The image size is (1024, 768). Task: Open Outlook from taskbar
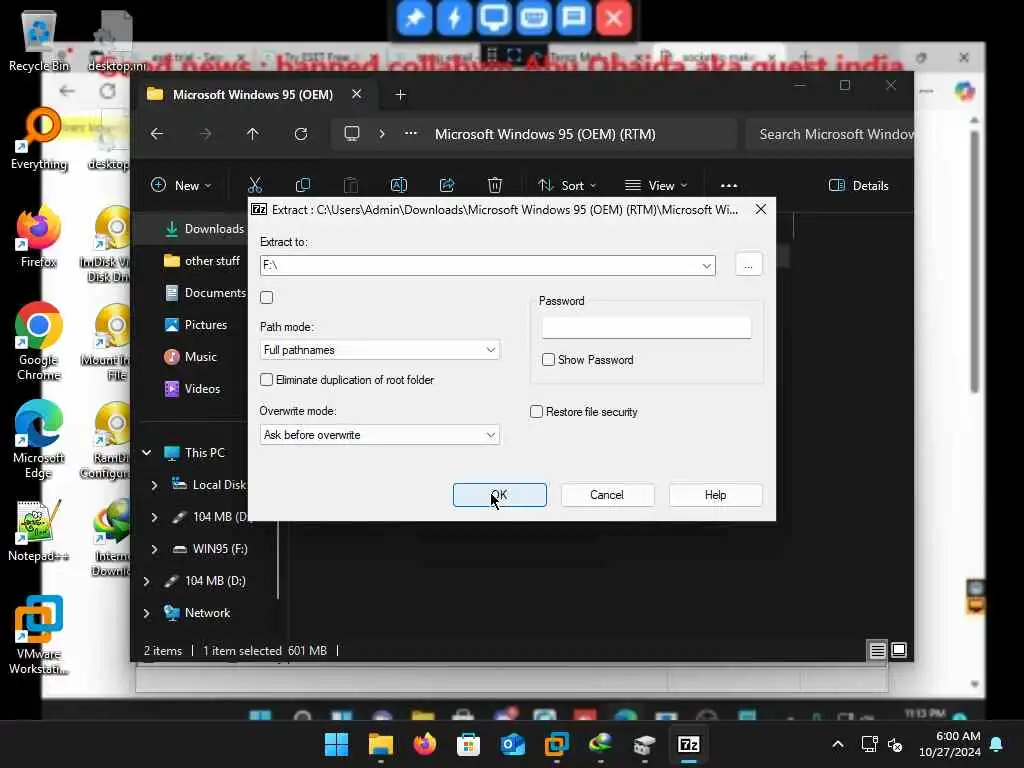click(513, 744)
